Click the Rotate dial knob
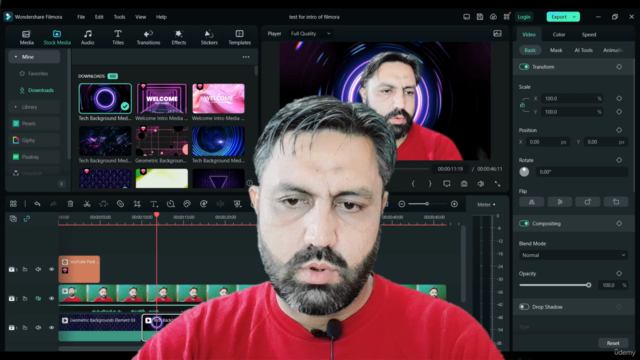 (524, 172)
